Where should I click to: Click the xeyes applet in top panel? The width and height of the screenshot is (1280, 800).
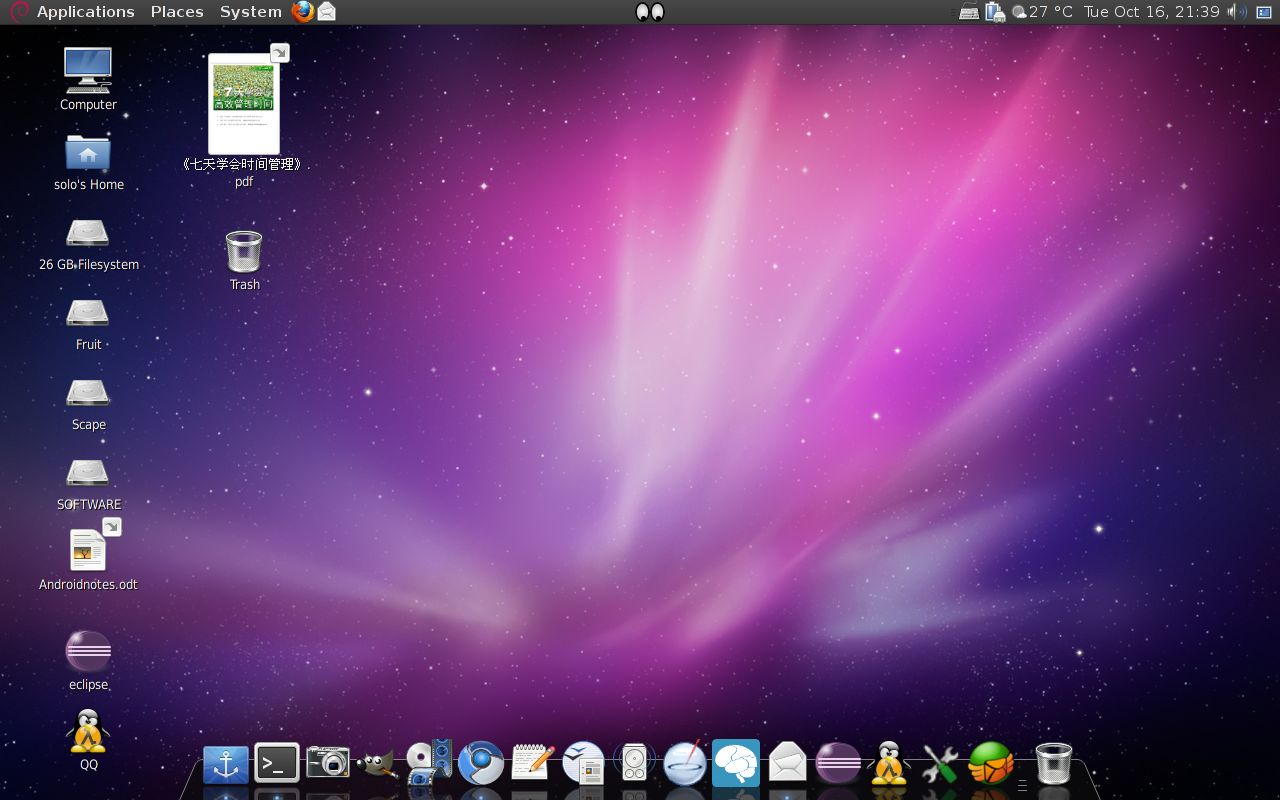point(650,12)
